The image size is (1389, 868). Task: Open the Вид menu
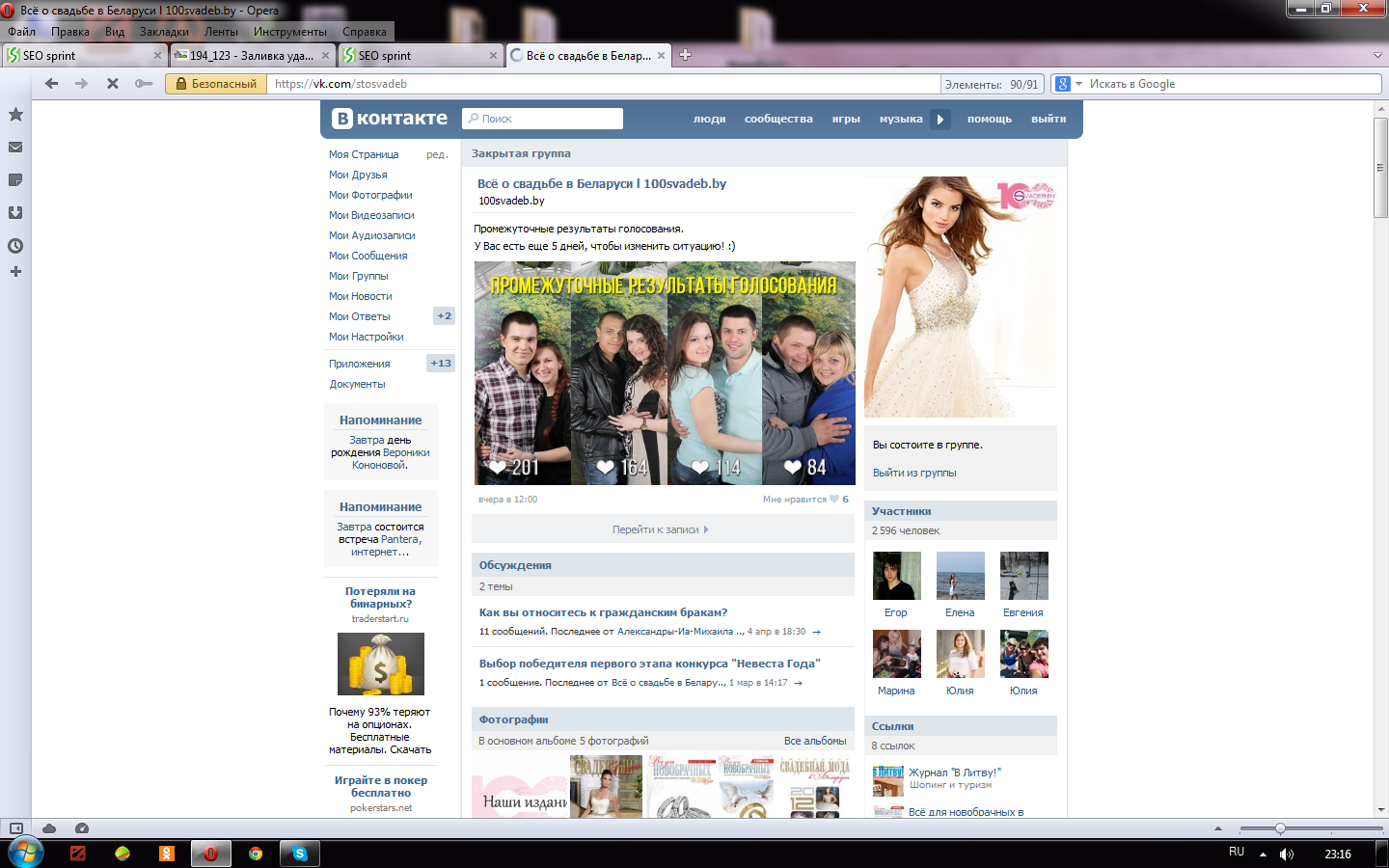point(115,32)
